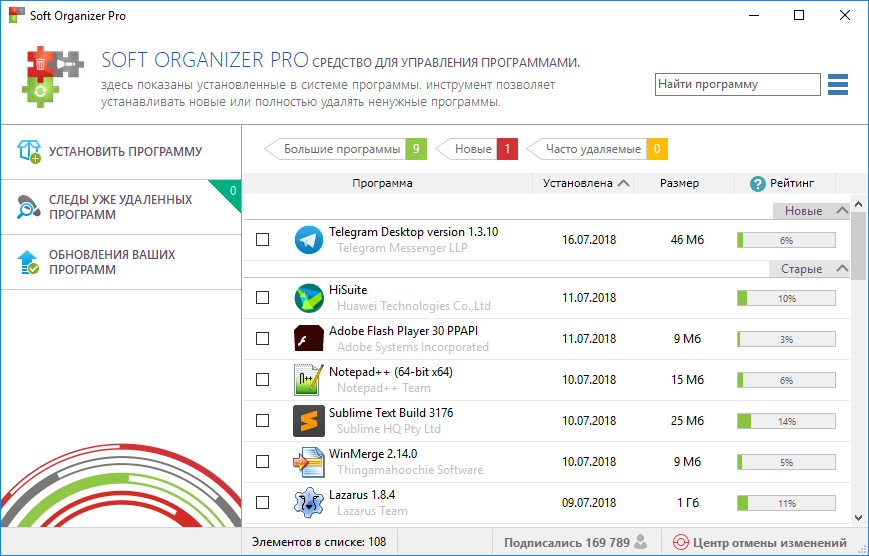Click Sublime Text's 14% rating bar

coord(786,421)
